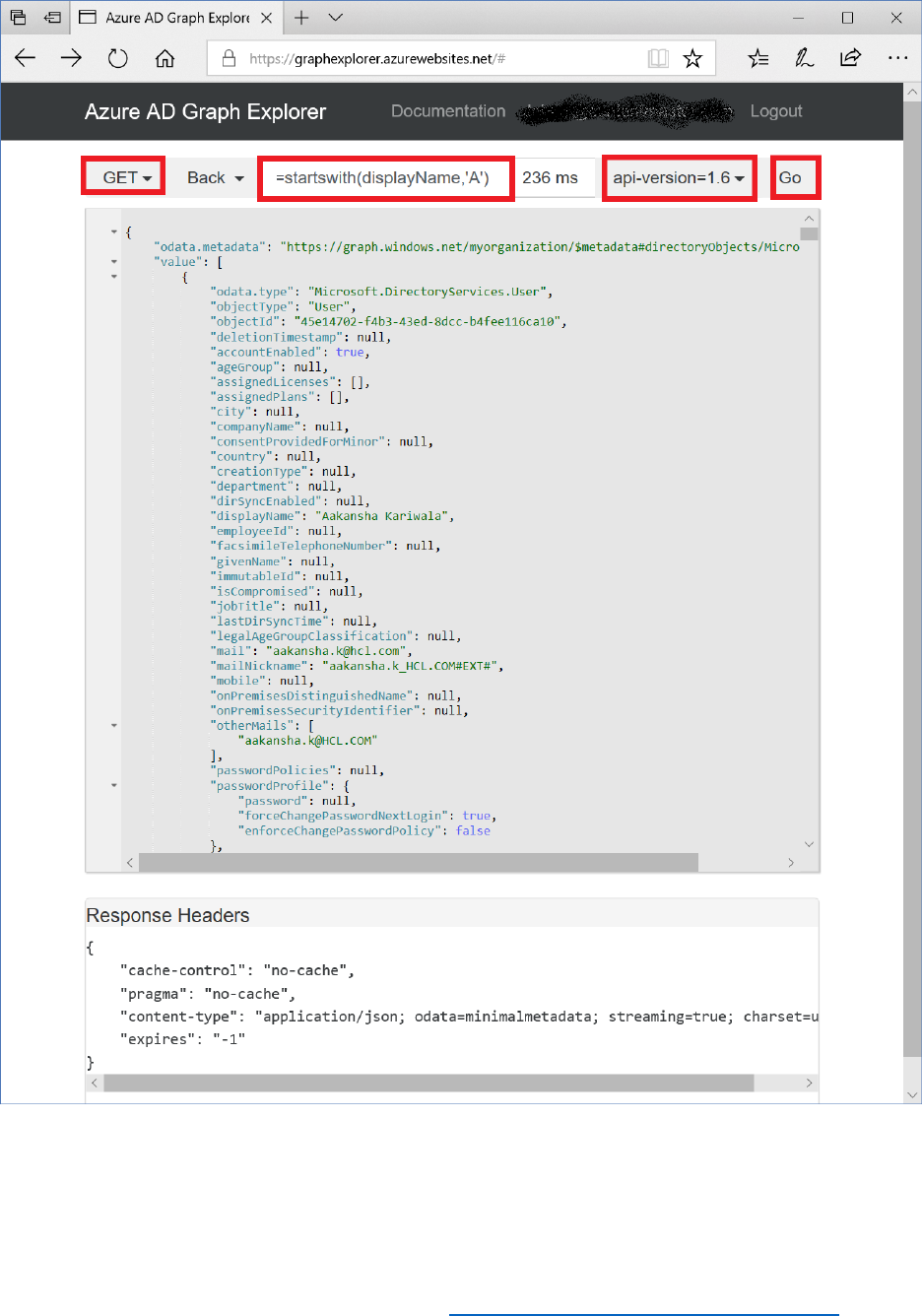Click the Go button
Viewport: 922px width, 1316px height.
point(794,177)
